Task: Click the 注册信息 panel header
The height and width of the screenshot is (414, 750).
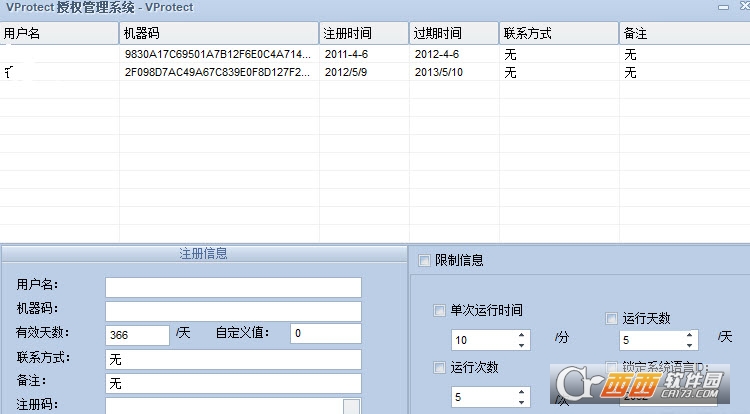Action: tap(204, 253)
